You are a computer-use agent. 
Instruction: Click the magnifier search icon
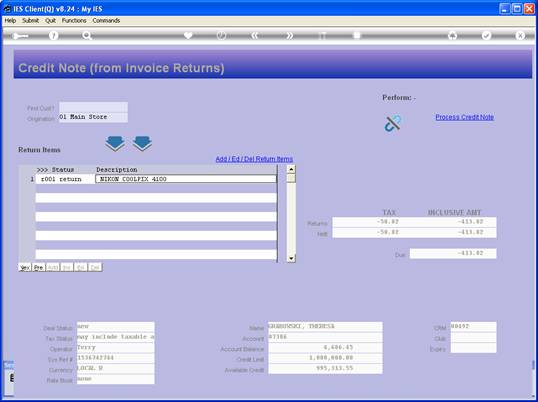coord(87,35)
